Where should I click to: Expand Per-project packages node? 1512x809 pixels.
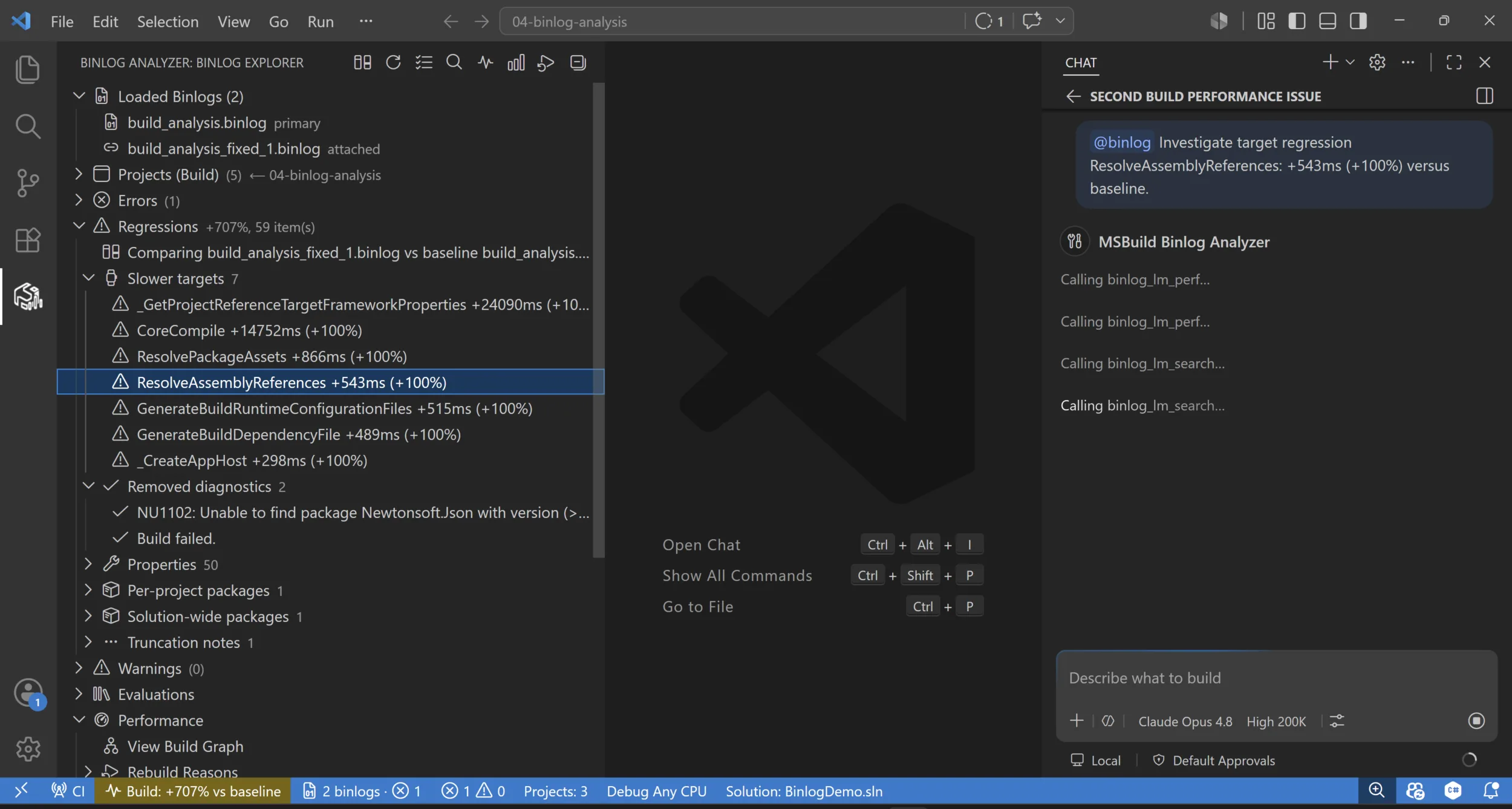point(88,591)
